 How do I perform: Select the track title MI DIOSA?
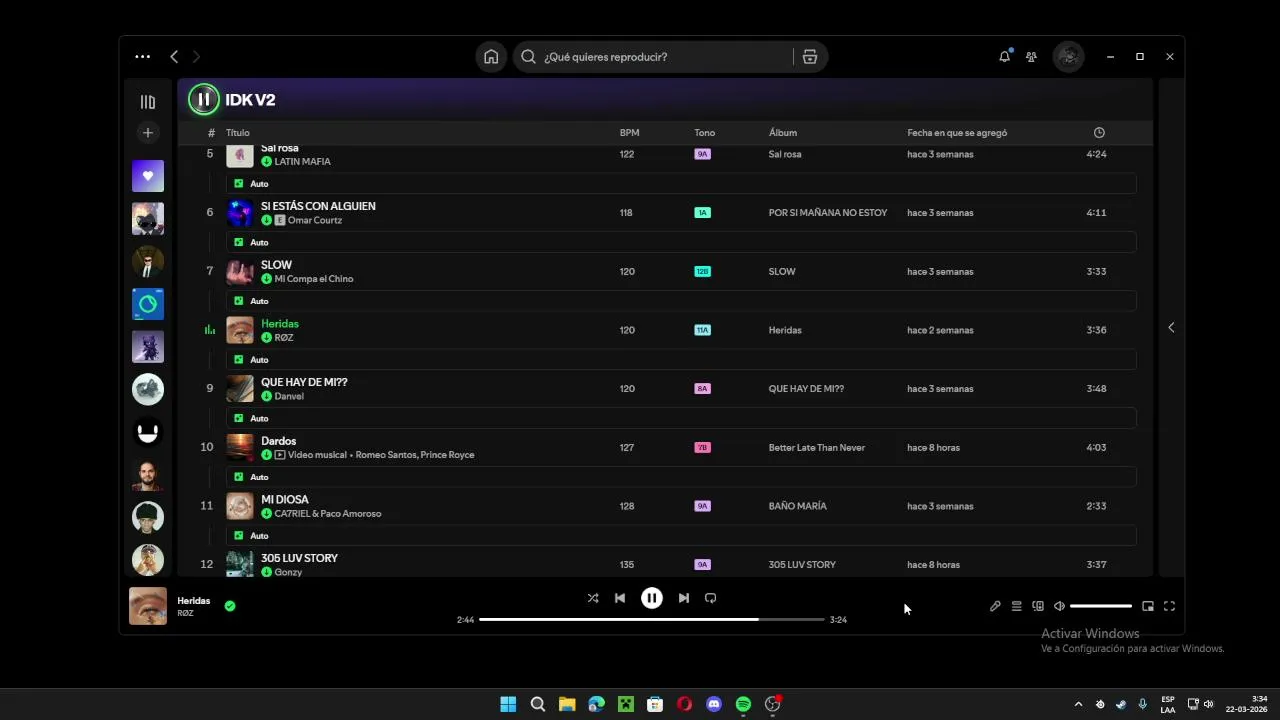click(285, 500)
